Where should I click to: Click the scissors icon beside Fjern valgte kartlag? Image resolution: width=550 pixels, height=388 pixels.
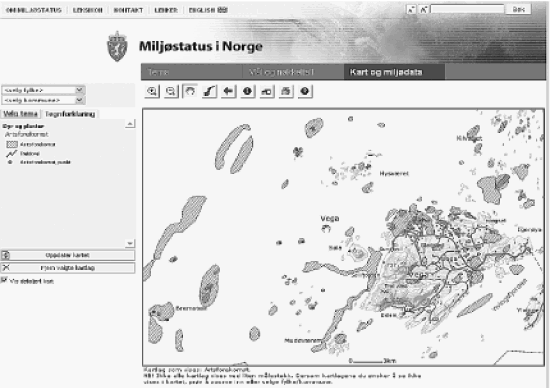pos(6,268)
